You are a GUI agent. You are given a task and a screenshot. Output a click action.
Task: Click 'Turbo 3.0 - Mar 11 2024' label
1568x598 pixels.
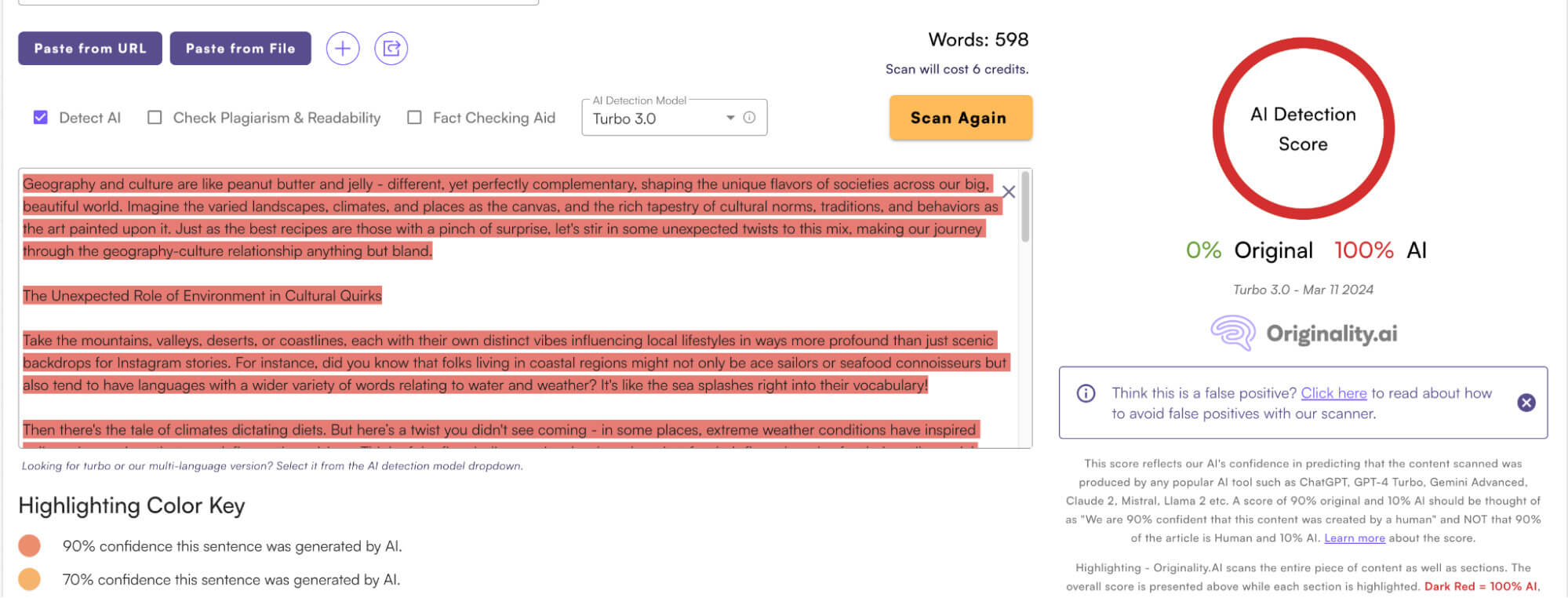tap(1303, 290)
